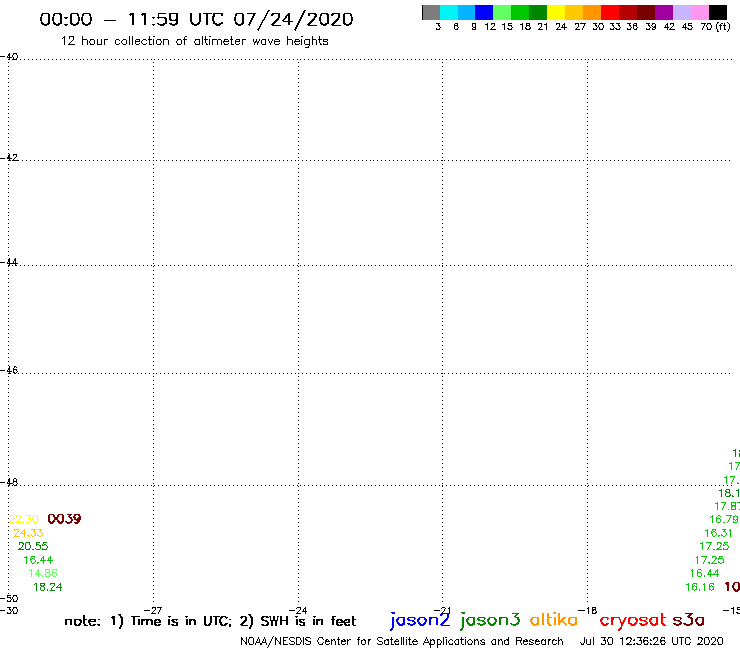
Task: Click the date range title 00:00 – 11:59 UTC 07/24/2020
Action: pyautogui.click(x=196, y=20)
